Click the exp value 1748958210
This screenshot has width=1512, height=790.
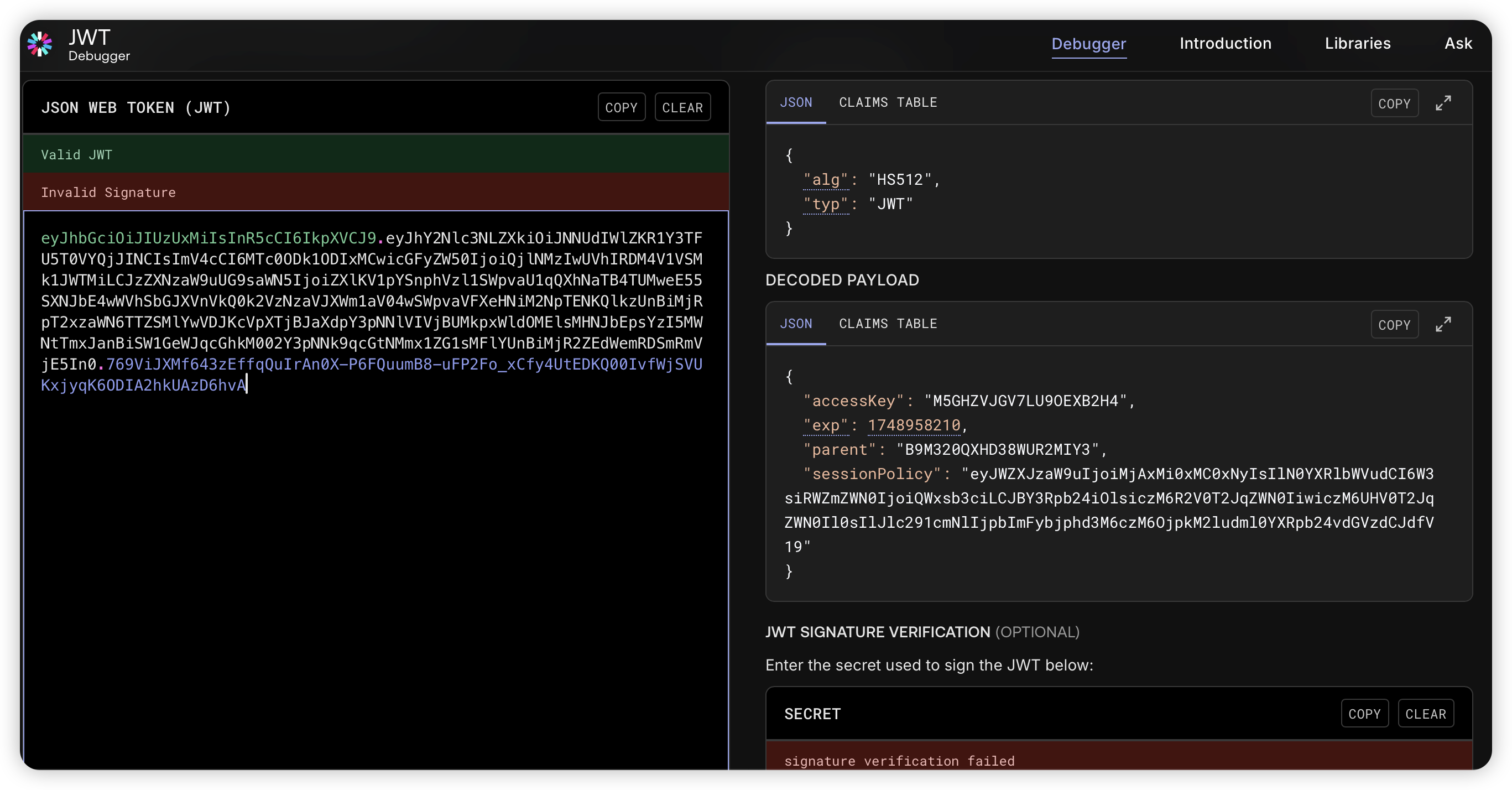914,425
